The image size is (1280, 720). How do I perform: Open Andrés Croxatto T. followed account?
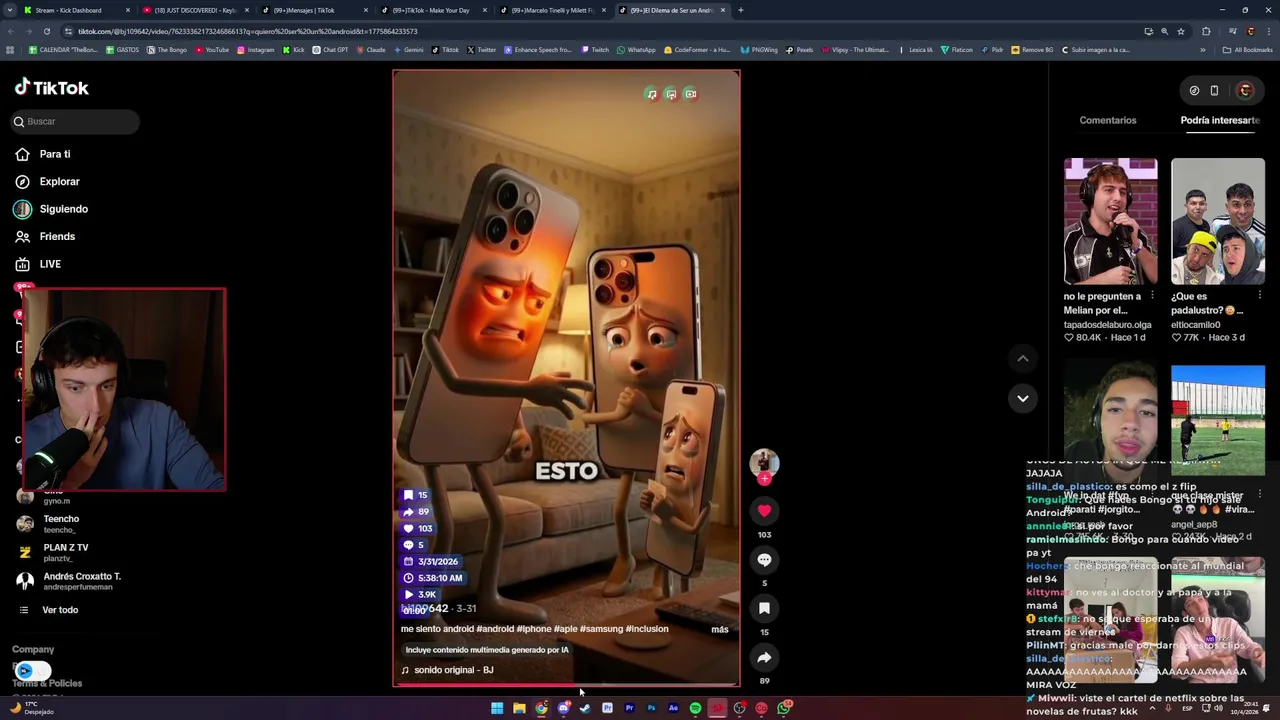point(80,581)
